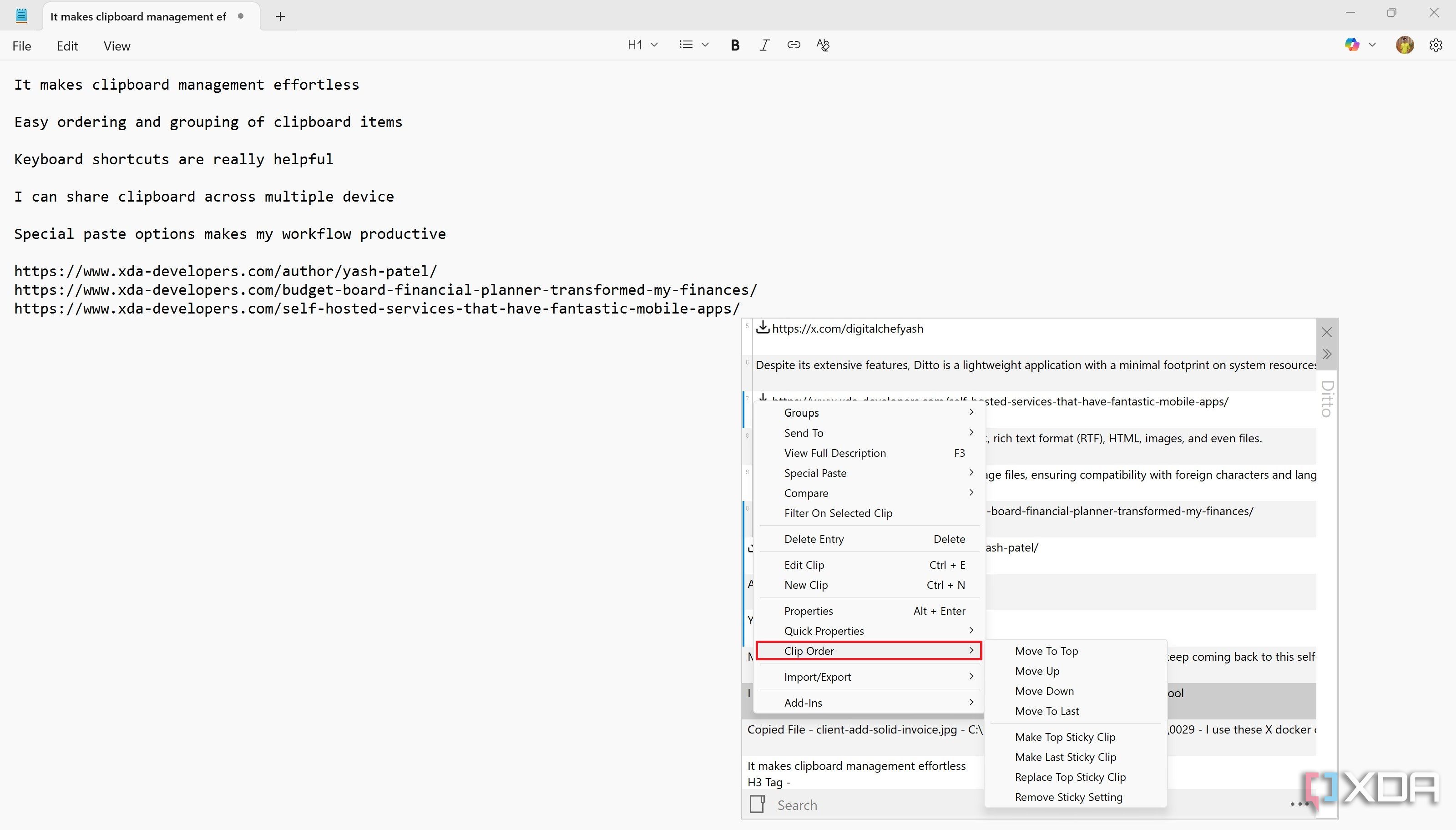Open the Add-Ins submenu

[x=869, y=703]
